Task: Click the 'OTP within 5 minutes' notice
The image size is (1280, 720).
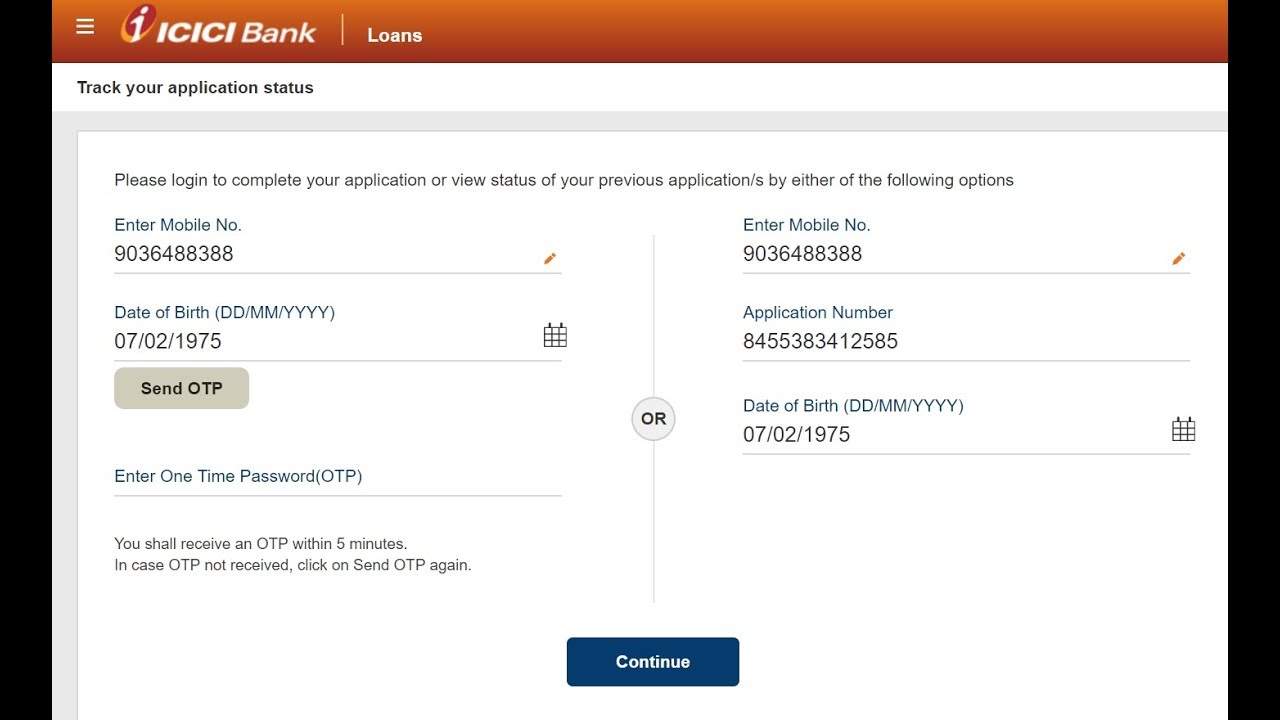Action: [x=260, y=544]
